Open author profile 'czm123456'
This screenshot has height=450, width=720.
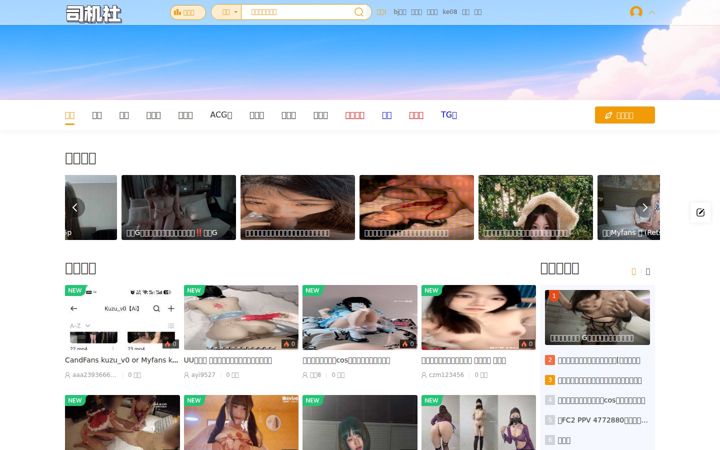tap(443, 375)
